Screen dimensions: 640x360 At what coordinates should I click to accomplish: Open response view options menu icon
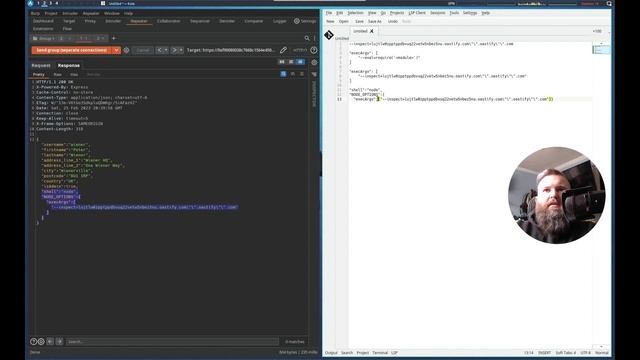pyautogui.click(x=302, y=74)
